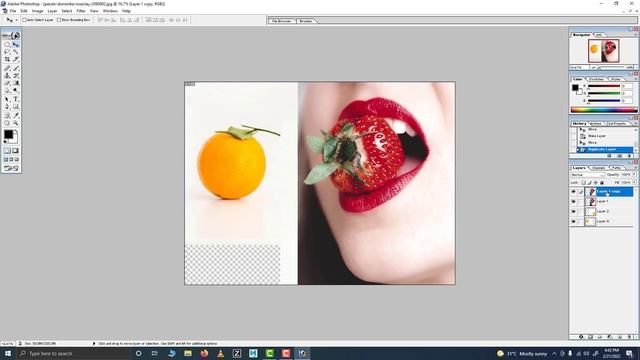The image size is (640, 360).
Task: Enable the Auto Select Layer checkbox
Action: 24,20
